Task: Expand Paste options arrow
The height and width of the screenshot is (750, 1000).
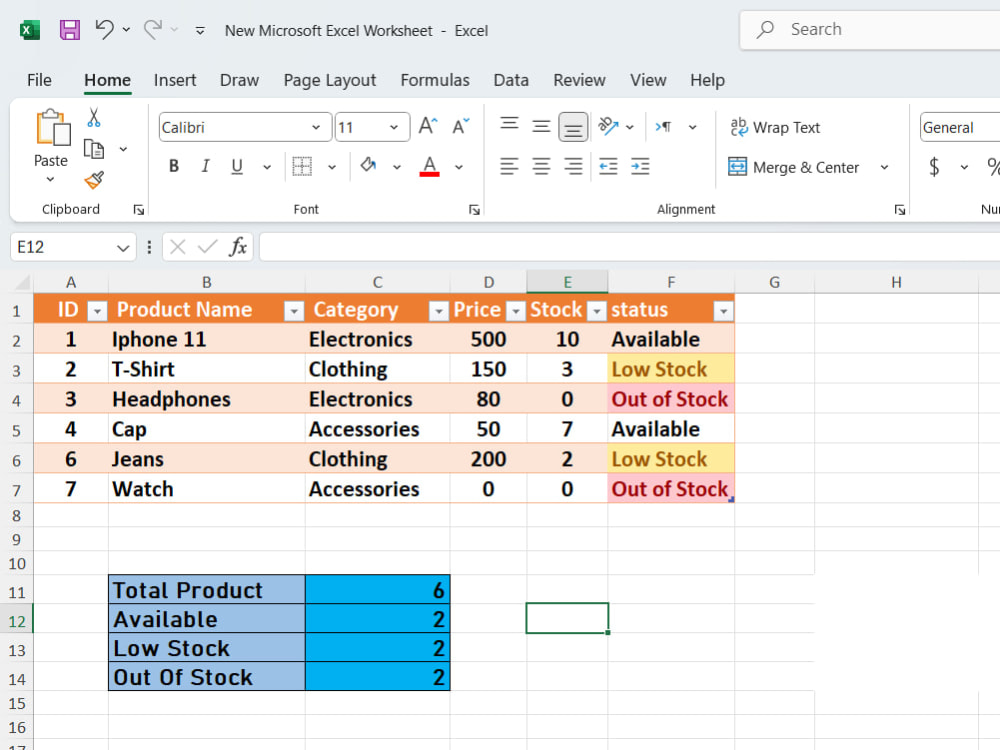Action: pos(50,180)
